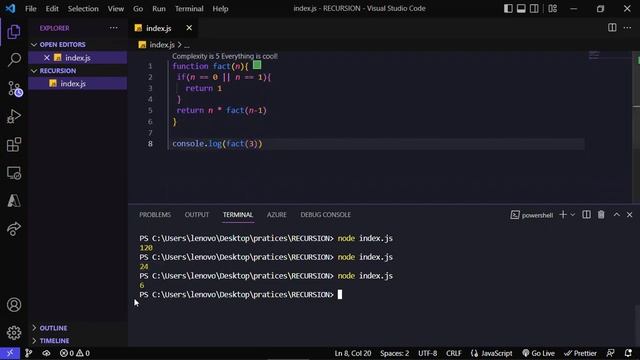Switch to the Azure panel tab

276,215
